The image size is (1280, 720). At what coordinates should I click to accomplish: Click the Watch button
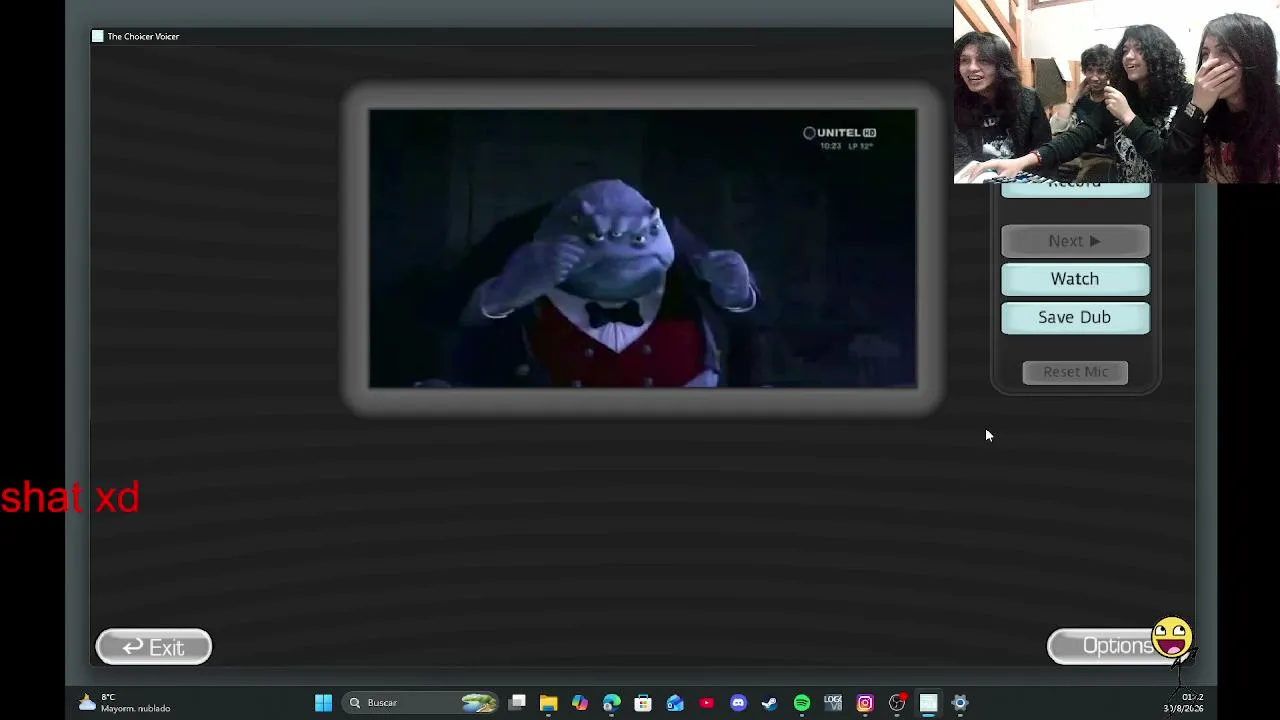[1075, 279]
